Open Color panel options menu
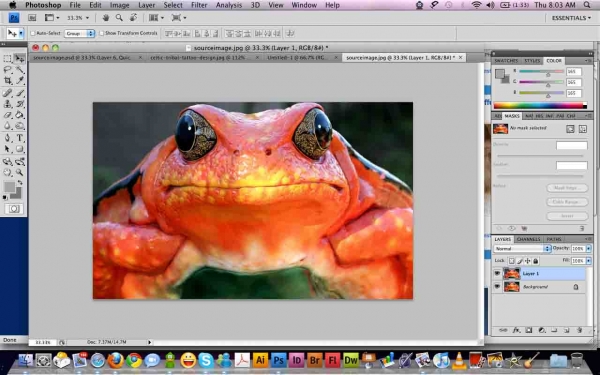600x375 pixels. (587, 61)
